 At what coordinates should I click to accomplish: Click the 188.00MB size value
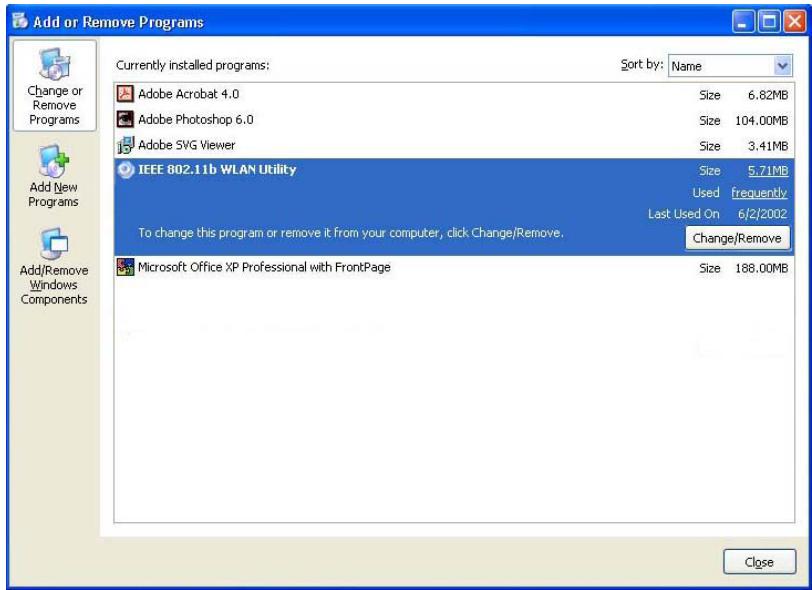[x=762, y=268]
